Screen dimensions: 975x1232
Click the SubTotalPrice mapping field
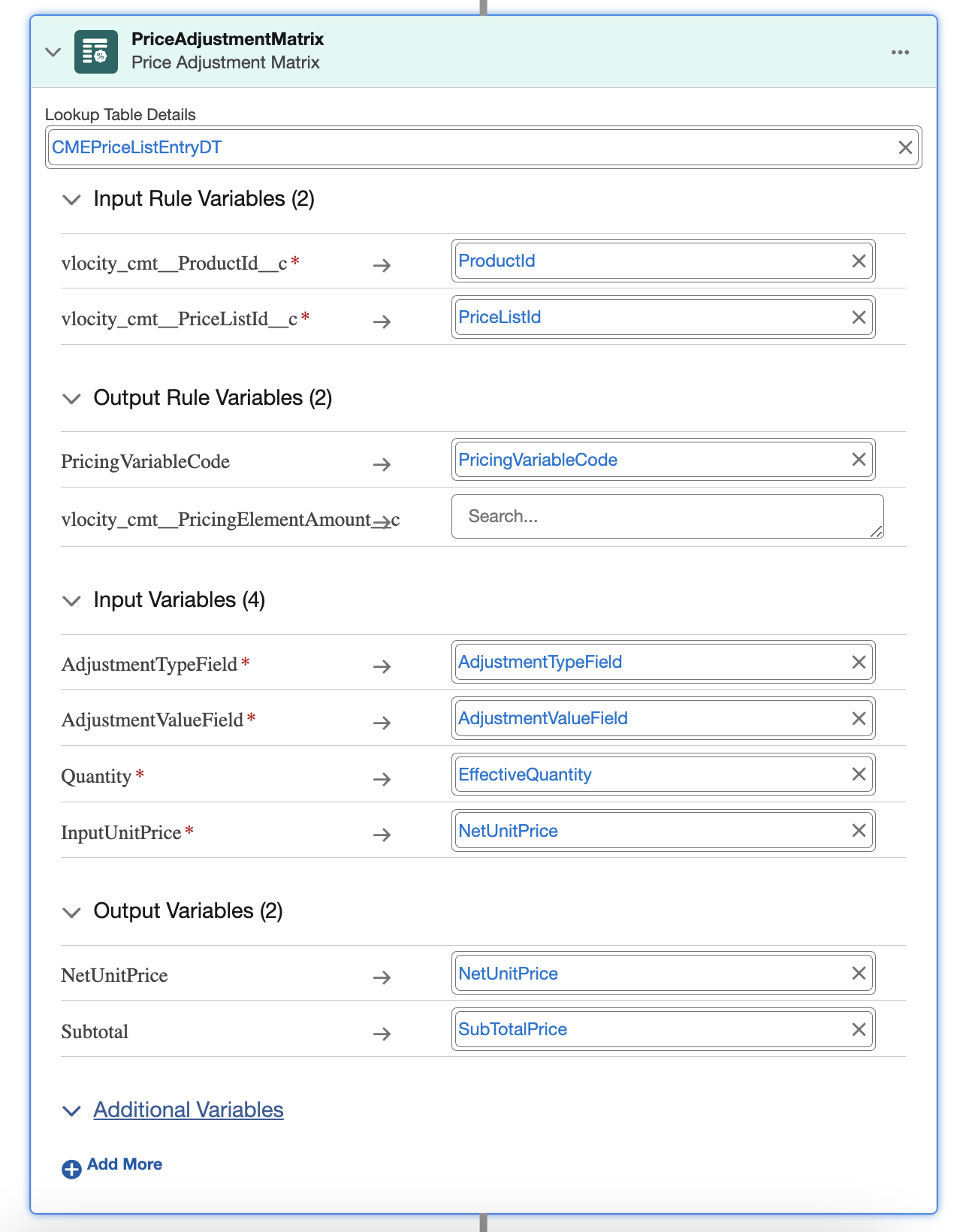pyautogui.click(x=663, y=1029)
